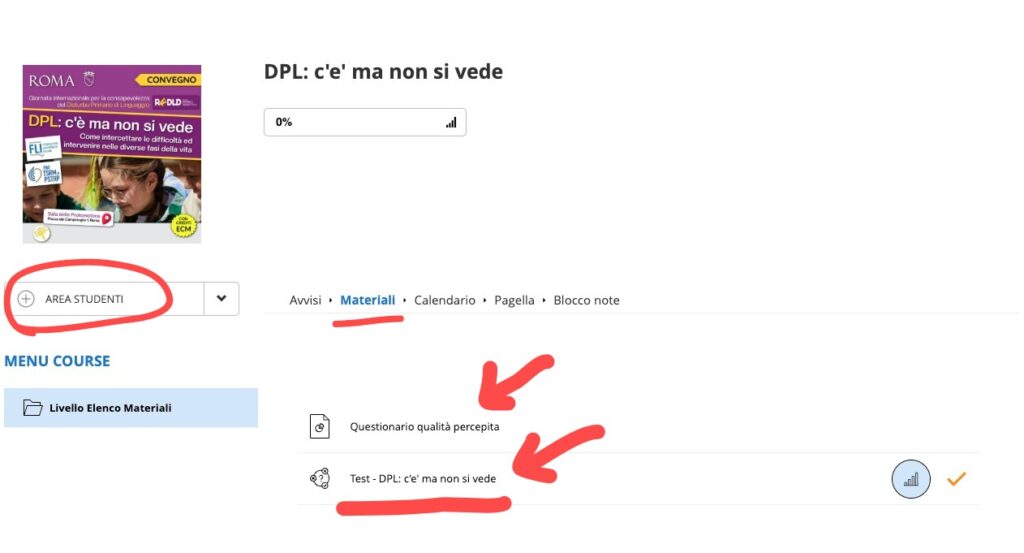Open the Blocco note tab
The width and height of the screenshot is (1024, 553).
586,300
